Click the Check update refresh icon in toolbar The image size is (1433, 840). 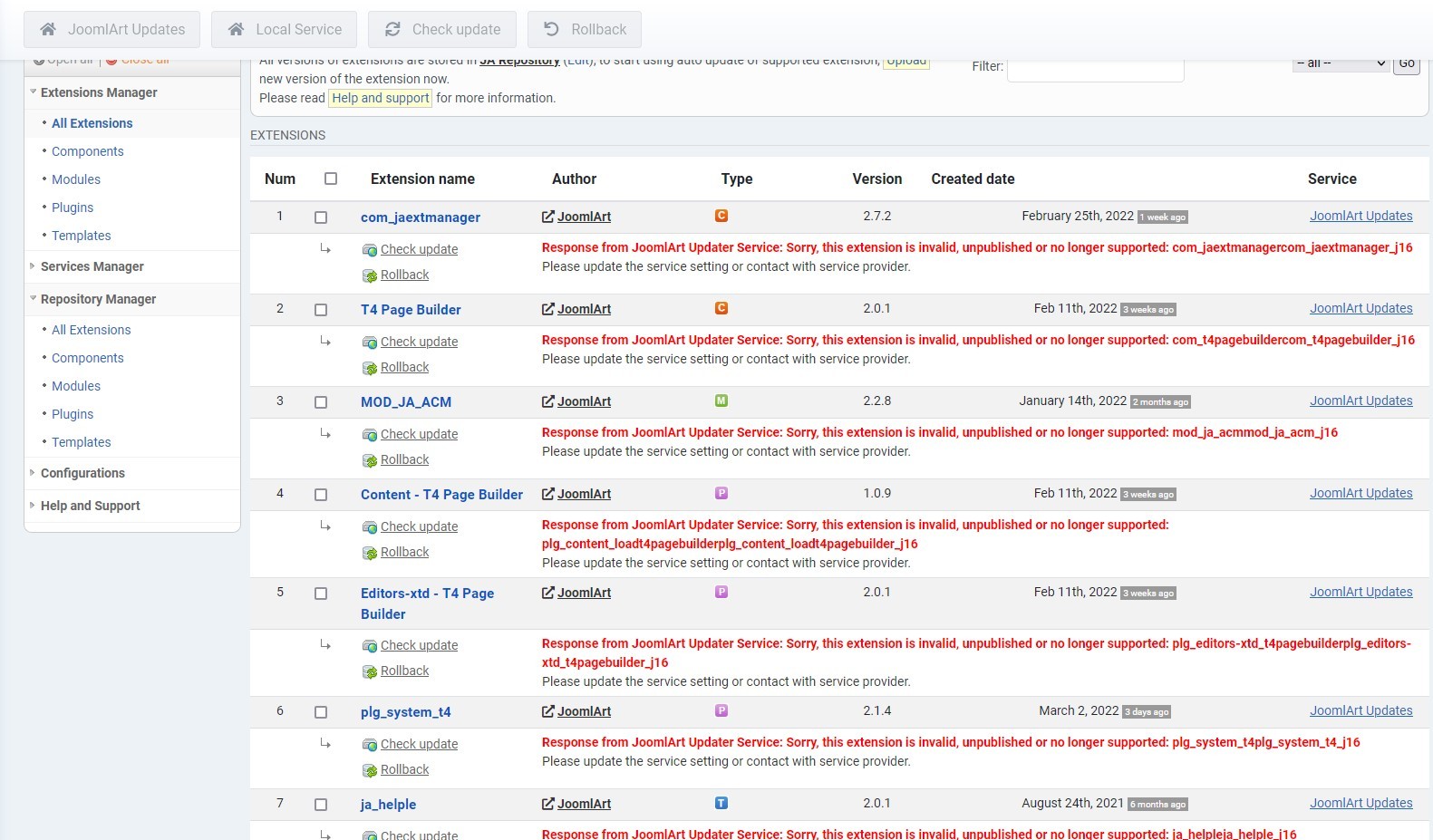click(392, 30)
